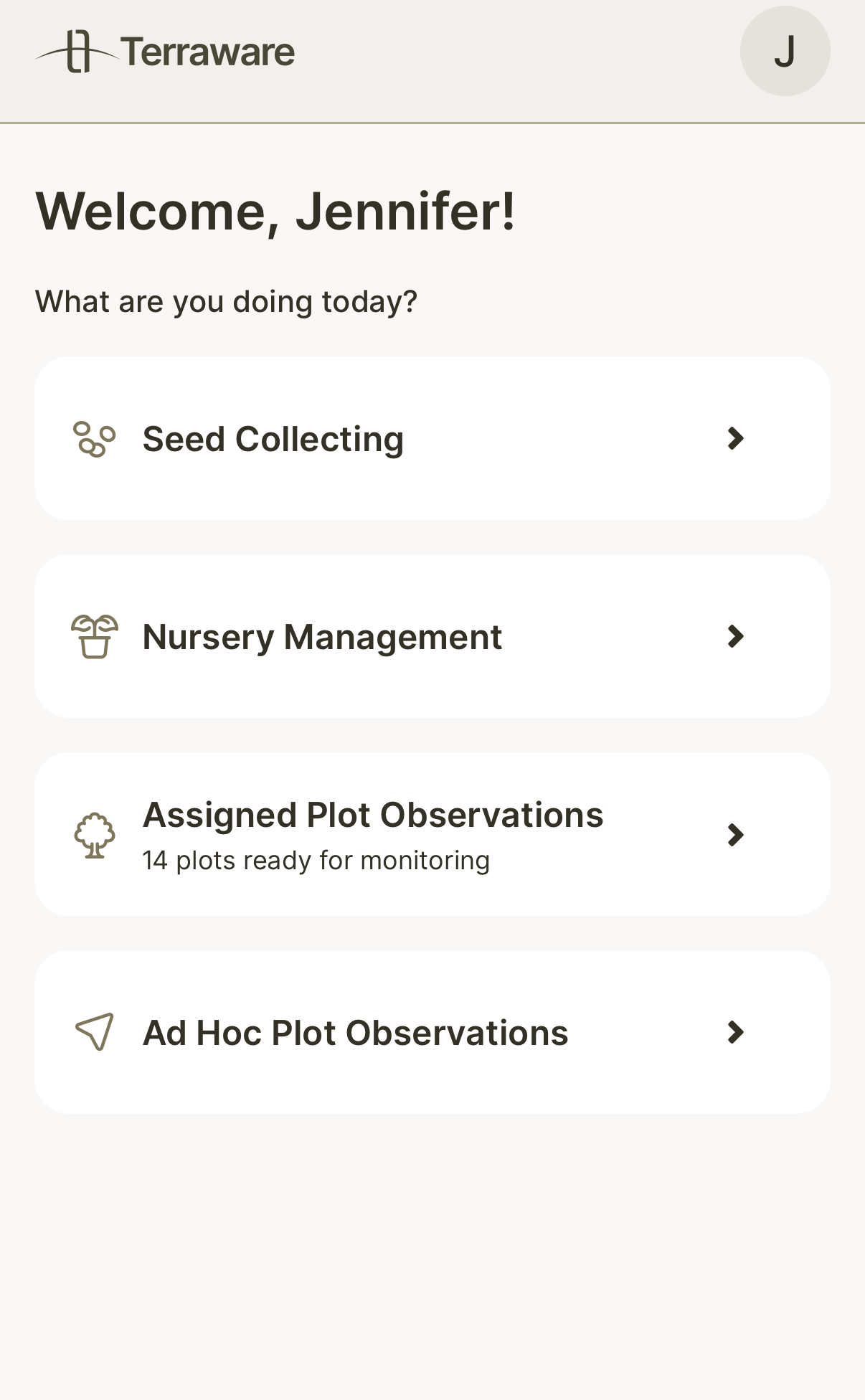Click the paper plane Ad Hoc icon
The image size is (865, 1400).
tap(94, 1032)
